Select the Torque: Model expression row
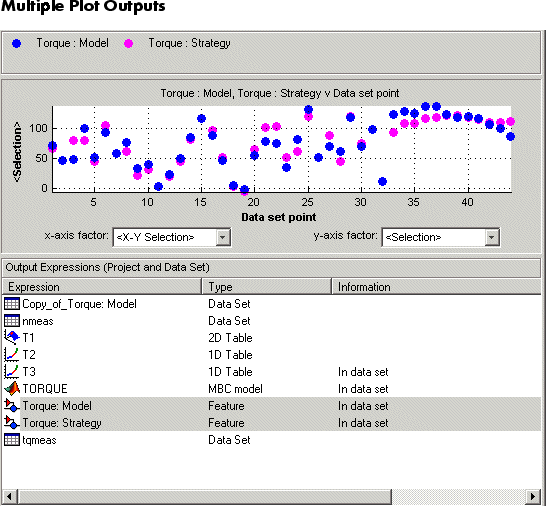This screenshot has width=546, height=506. 272,406
